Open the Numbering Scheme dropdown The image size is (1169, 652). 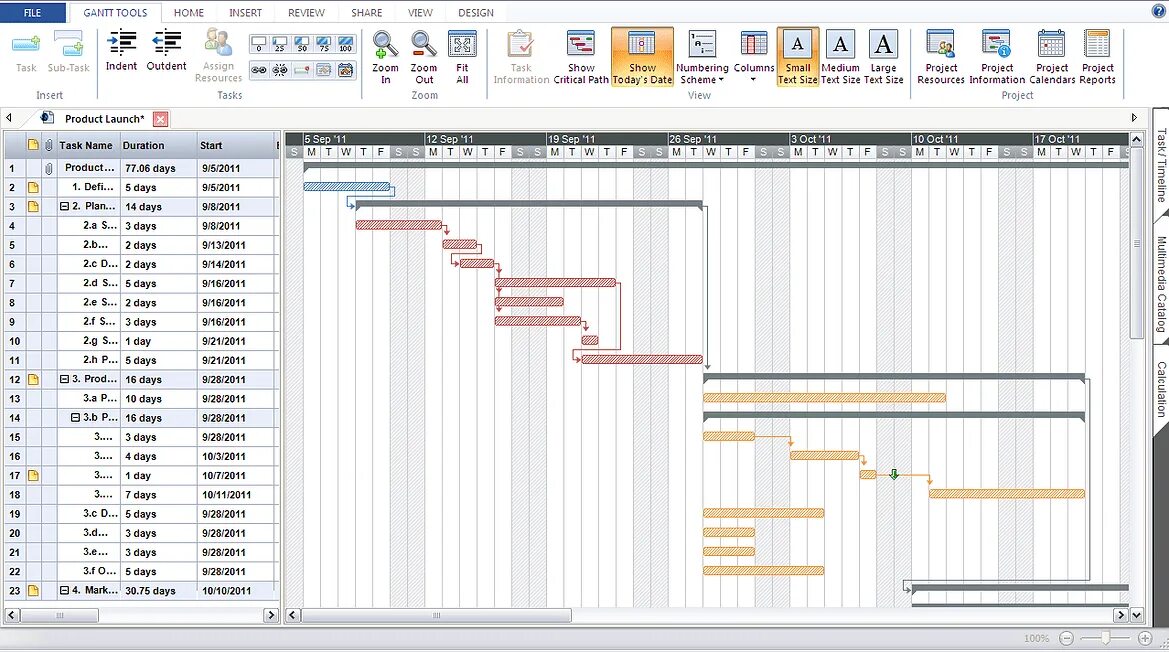(x=702, y=57)
